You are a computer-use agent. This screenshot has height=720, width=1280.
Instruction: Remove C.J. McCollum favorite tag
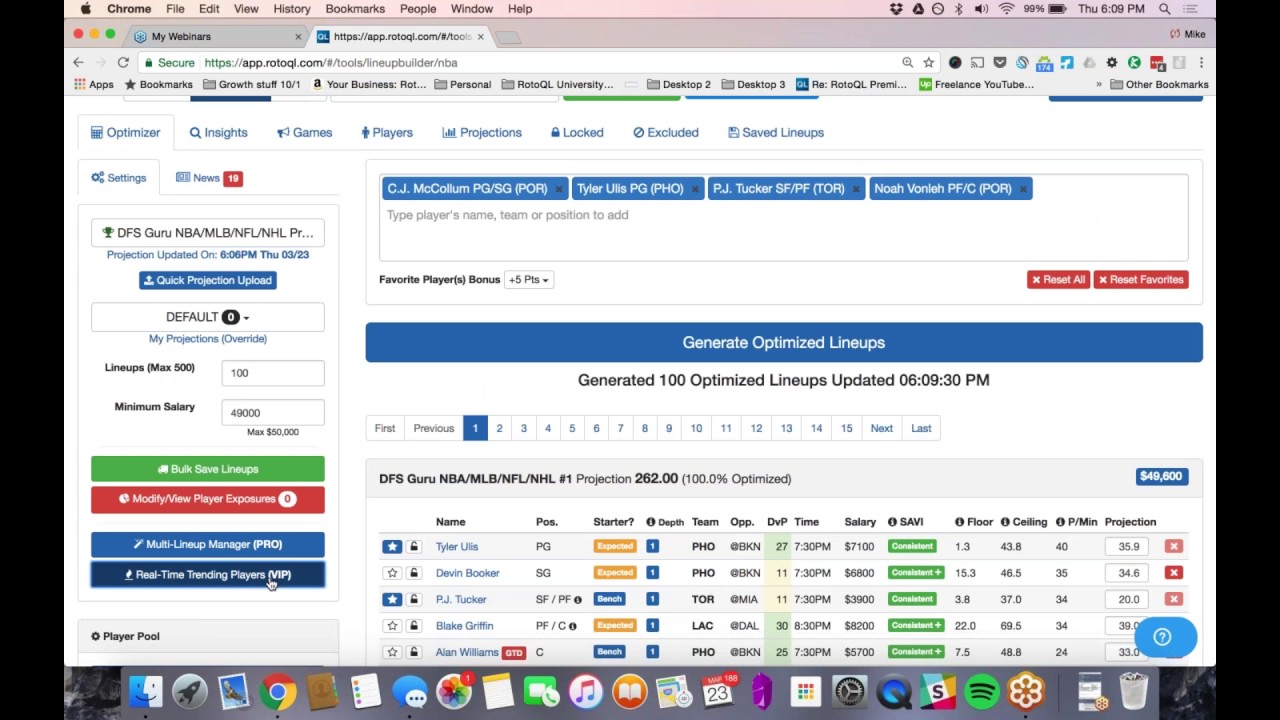coord(559,189)
